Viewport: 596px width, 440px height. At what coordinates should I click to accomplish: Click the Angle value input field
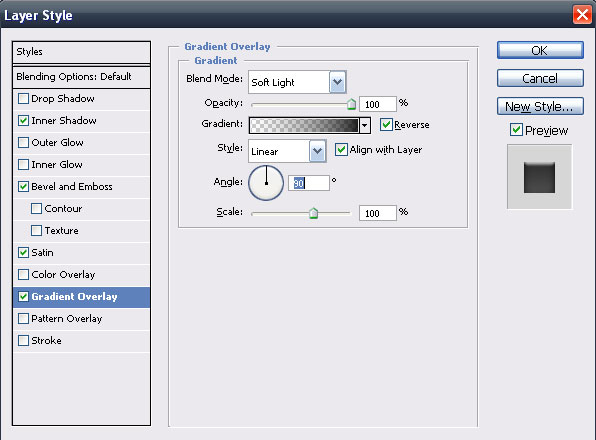pyautogui.click(x=309, y=183)
